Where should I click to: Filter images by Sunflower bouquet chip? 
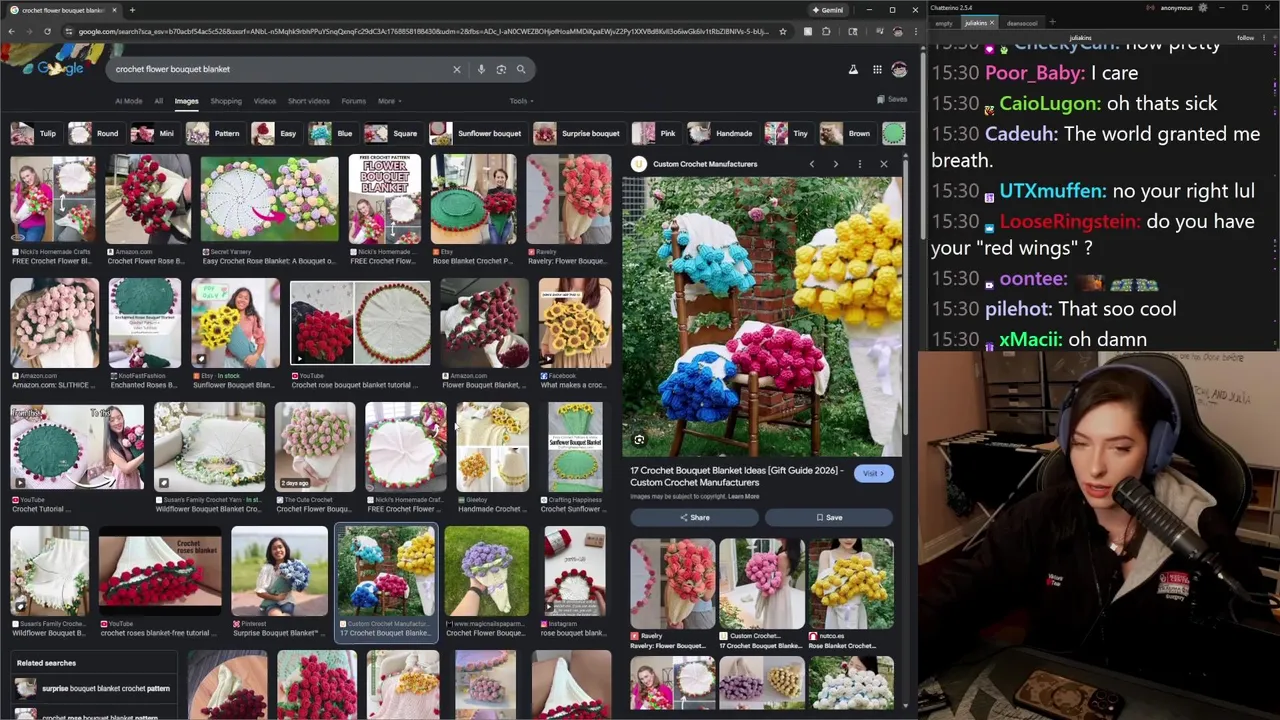point(476,133)
